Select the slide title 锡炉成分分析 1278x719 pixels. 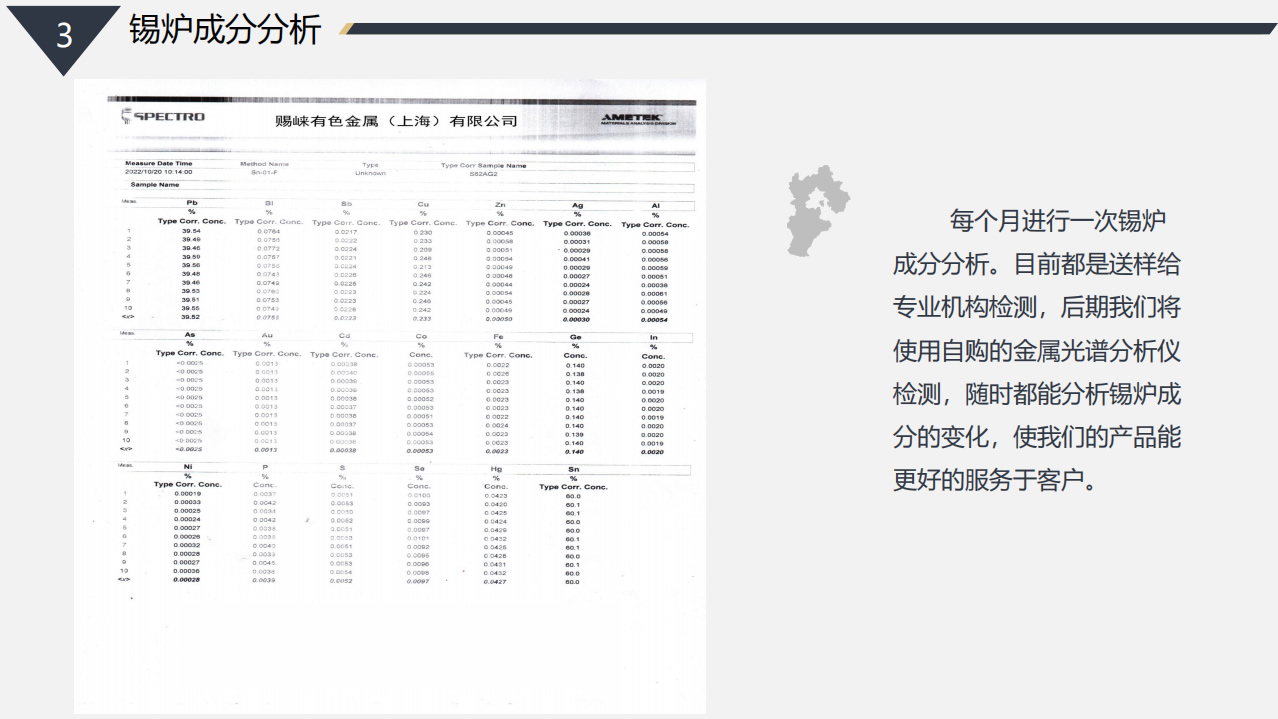[x=225, y=30]
